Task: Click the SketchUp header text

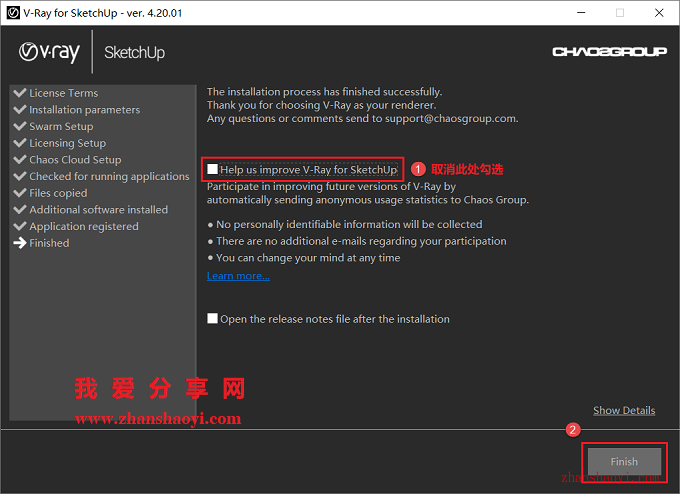Action: (x=134, y=52)
